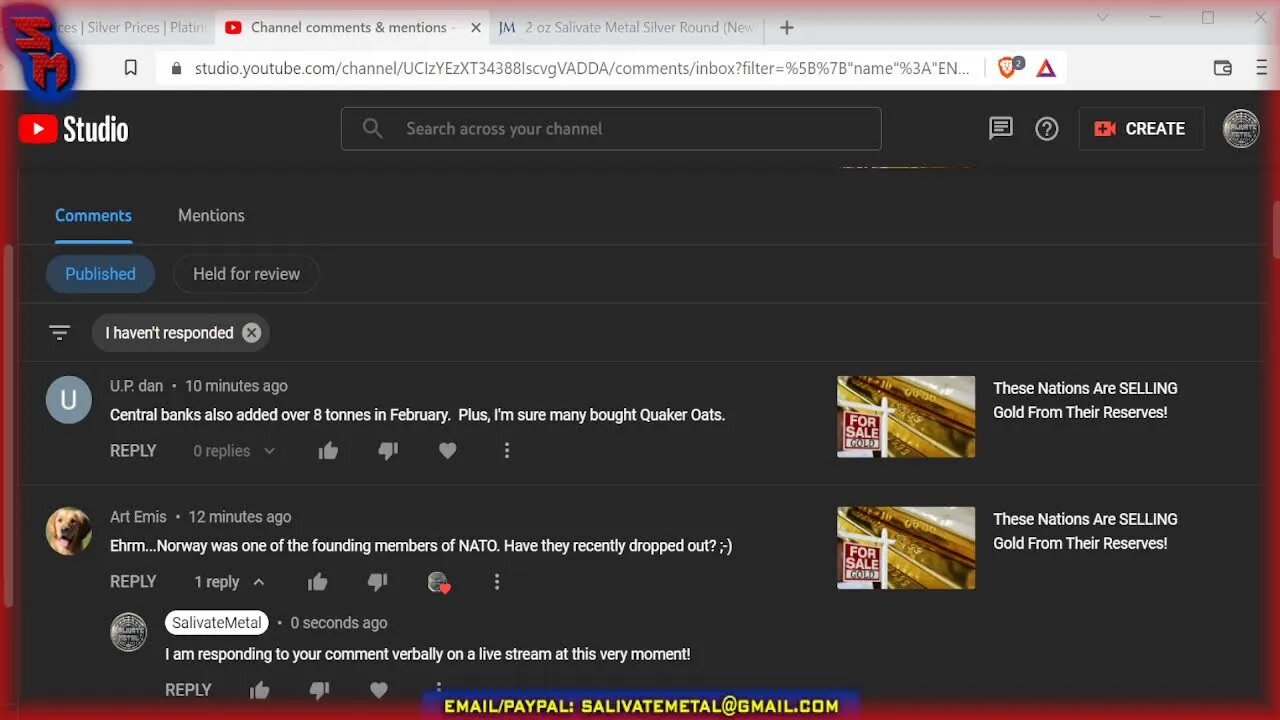Expand 0 replies dropdown on U.P. dan comment
Viewport: 1280px width, 720px height.
click(x=234, y=450)
